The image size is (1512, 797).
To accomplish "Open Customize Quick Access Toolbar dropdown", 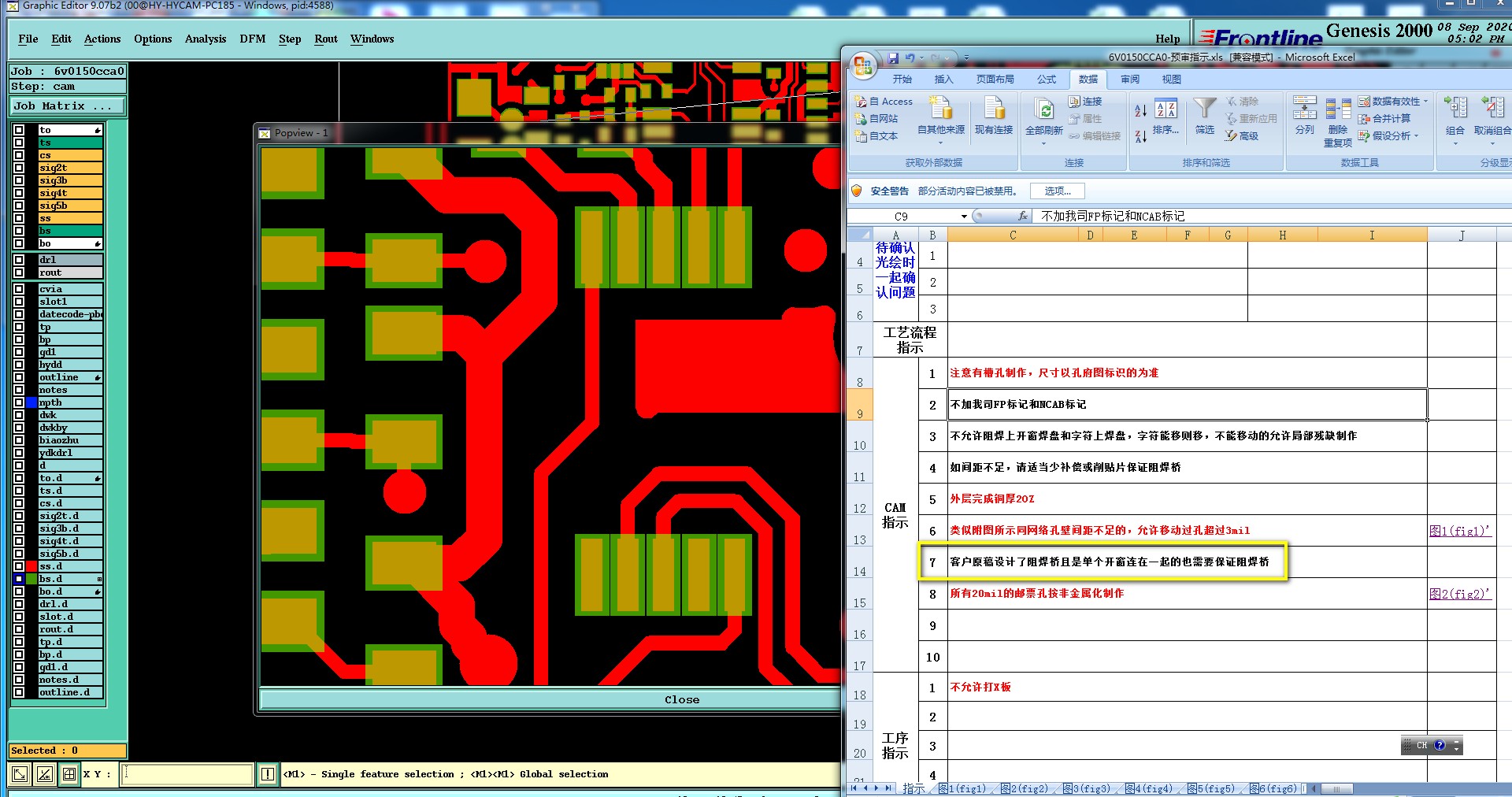I will 966,58.
